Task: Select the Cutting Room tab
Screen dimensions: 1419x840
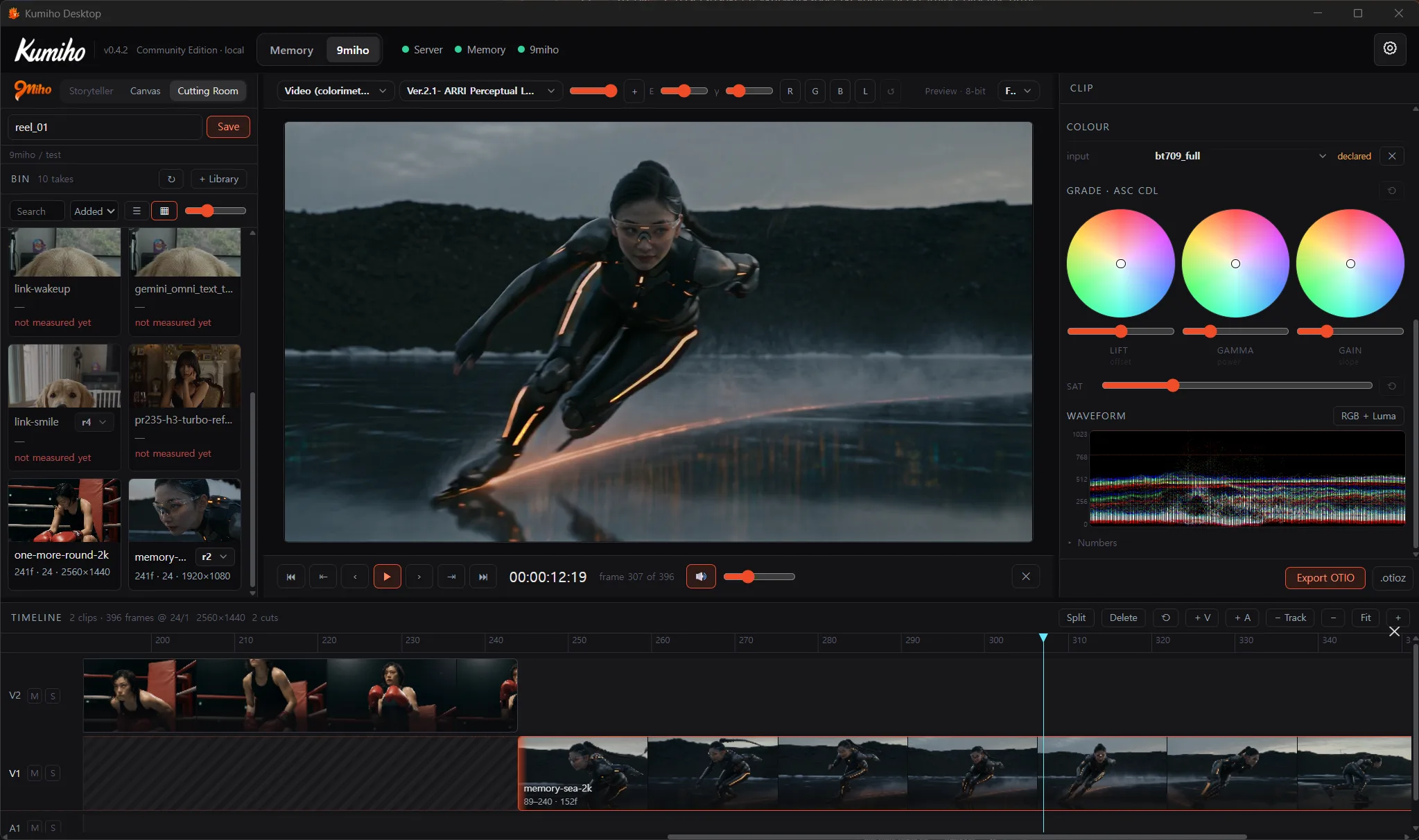Action: click(x=207, y=91)
